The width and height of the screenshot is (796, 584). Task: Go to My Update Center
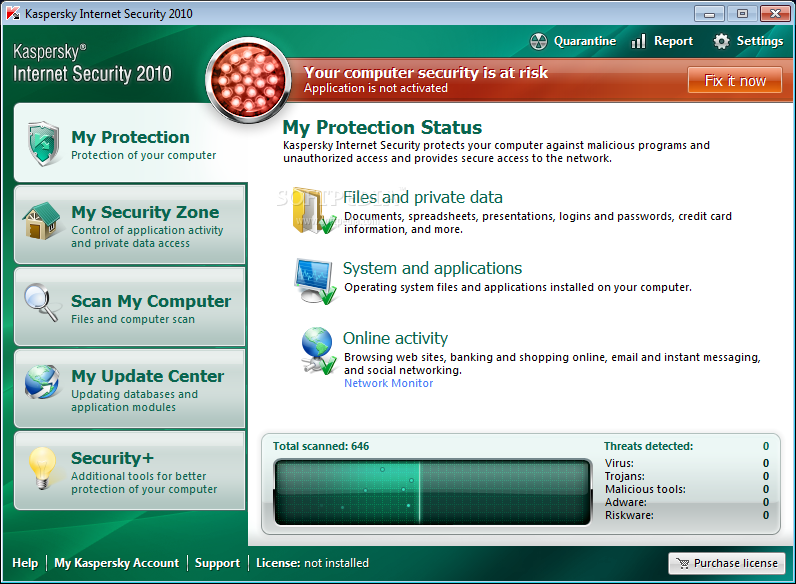[130, 389]
